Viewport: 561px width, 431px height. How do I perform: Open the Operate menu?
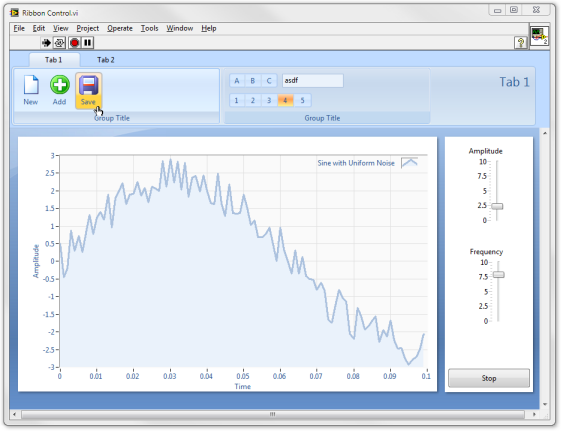tap(120, 28)
